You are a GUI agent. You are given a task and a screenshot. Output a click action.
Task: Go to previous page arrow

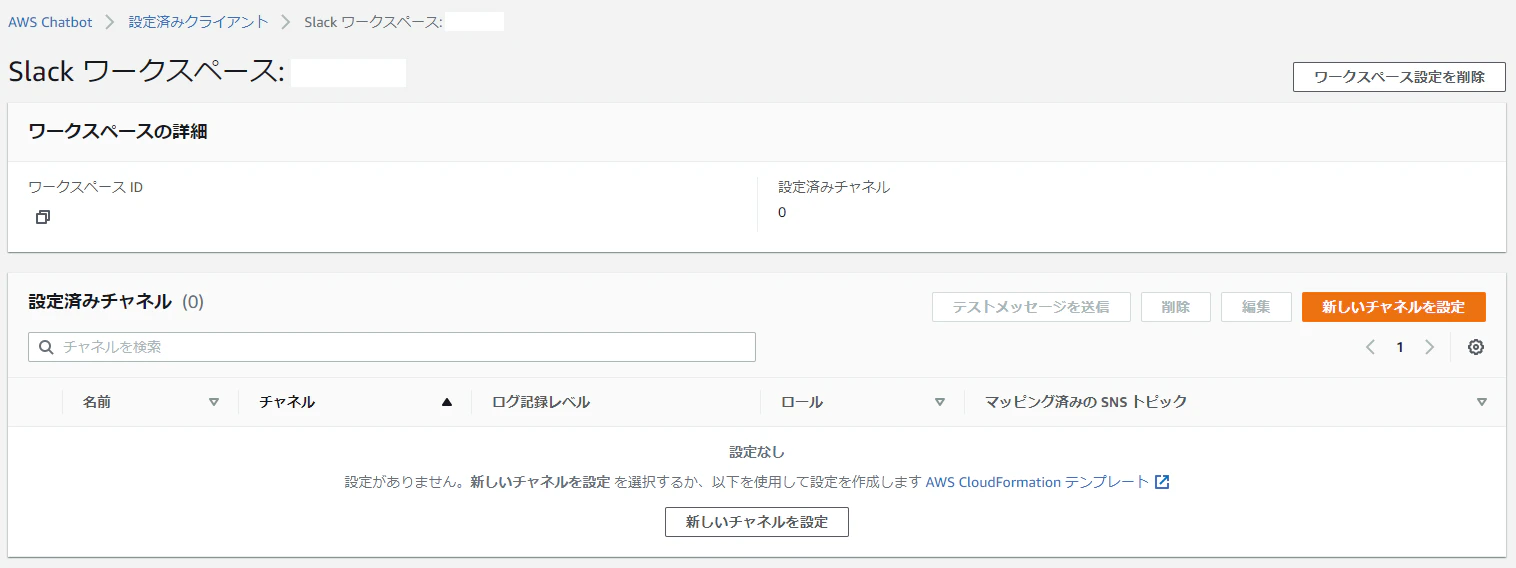pos(1370,347)
